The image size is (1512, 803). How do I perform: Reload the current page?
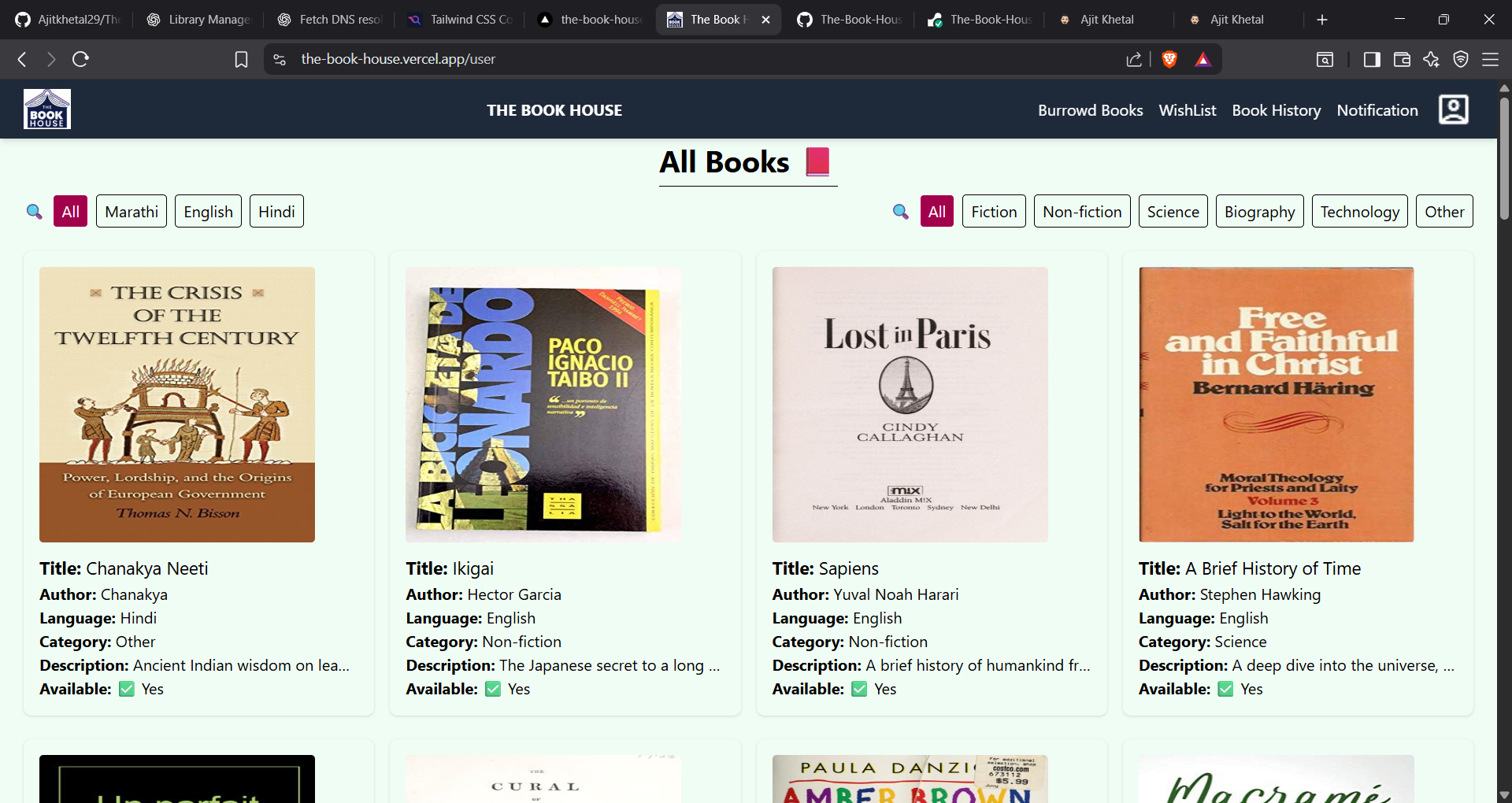pos(80,59)
